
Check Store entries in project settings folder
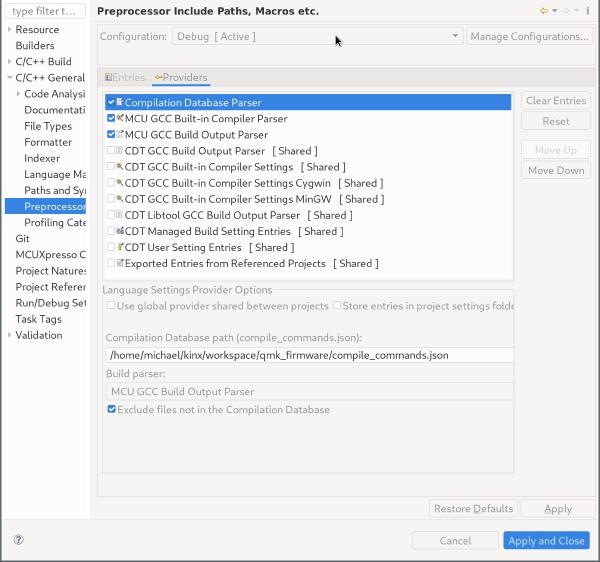[337, 305]
